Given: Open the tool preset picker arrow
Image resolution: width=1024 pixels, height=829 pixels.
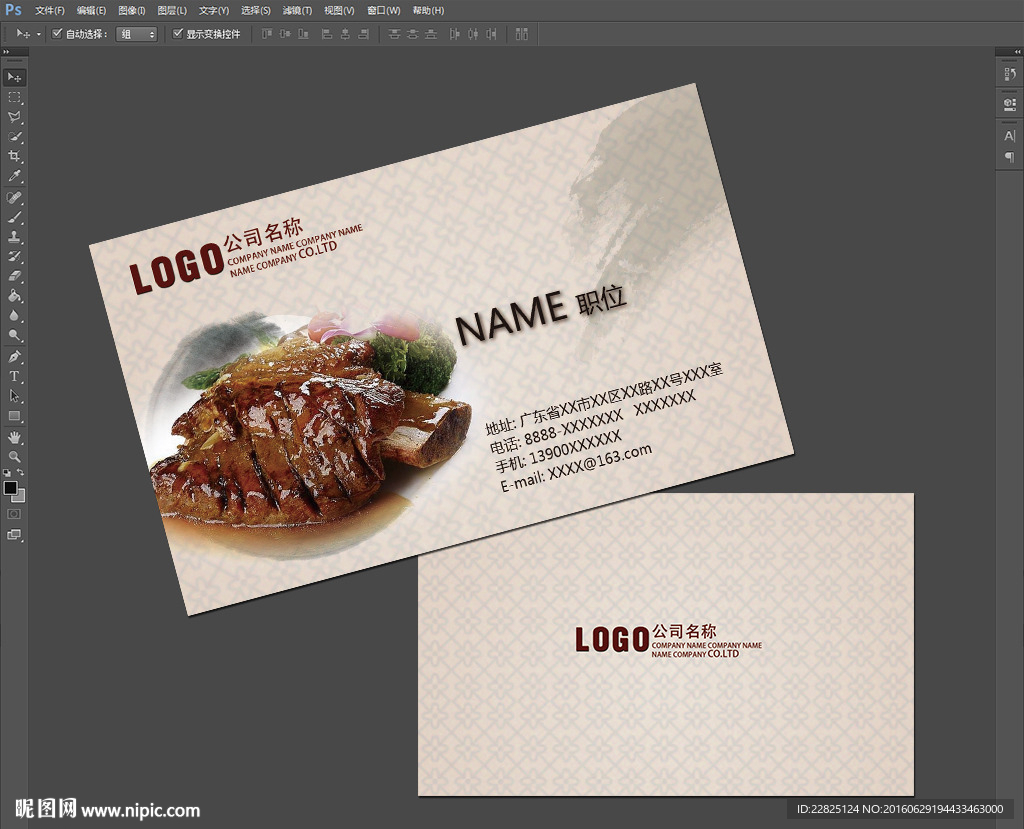Looking at the screenshot, I should (39, 34).
